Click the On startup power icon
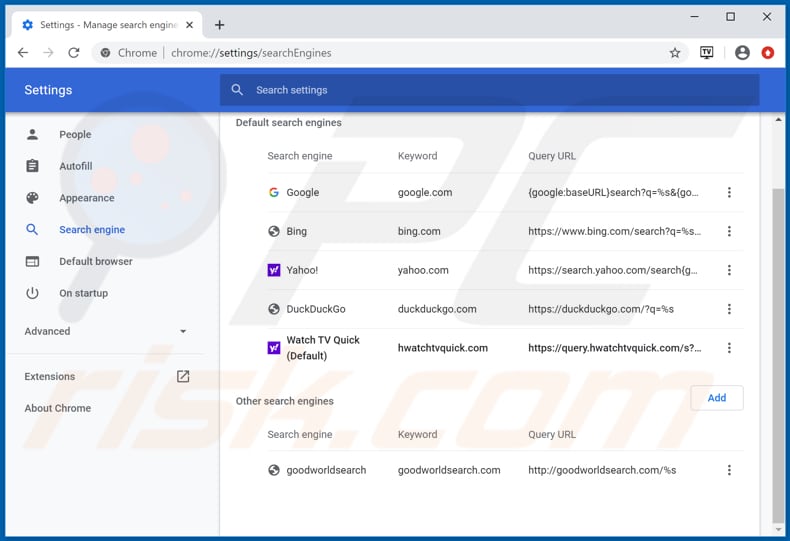This screenshot has width=790, height=541. [32, 293]
